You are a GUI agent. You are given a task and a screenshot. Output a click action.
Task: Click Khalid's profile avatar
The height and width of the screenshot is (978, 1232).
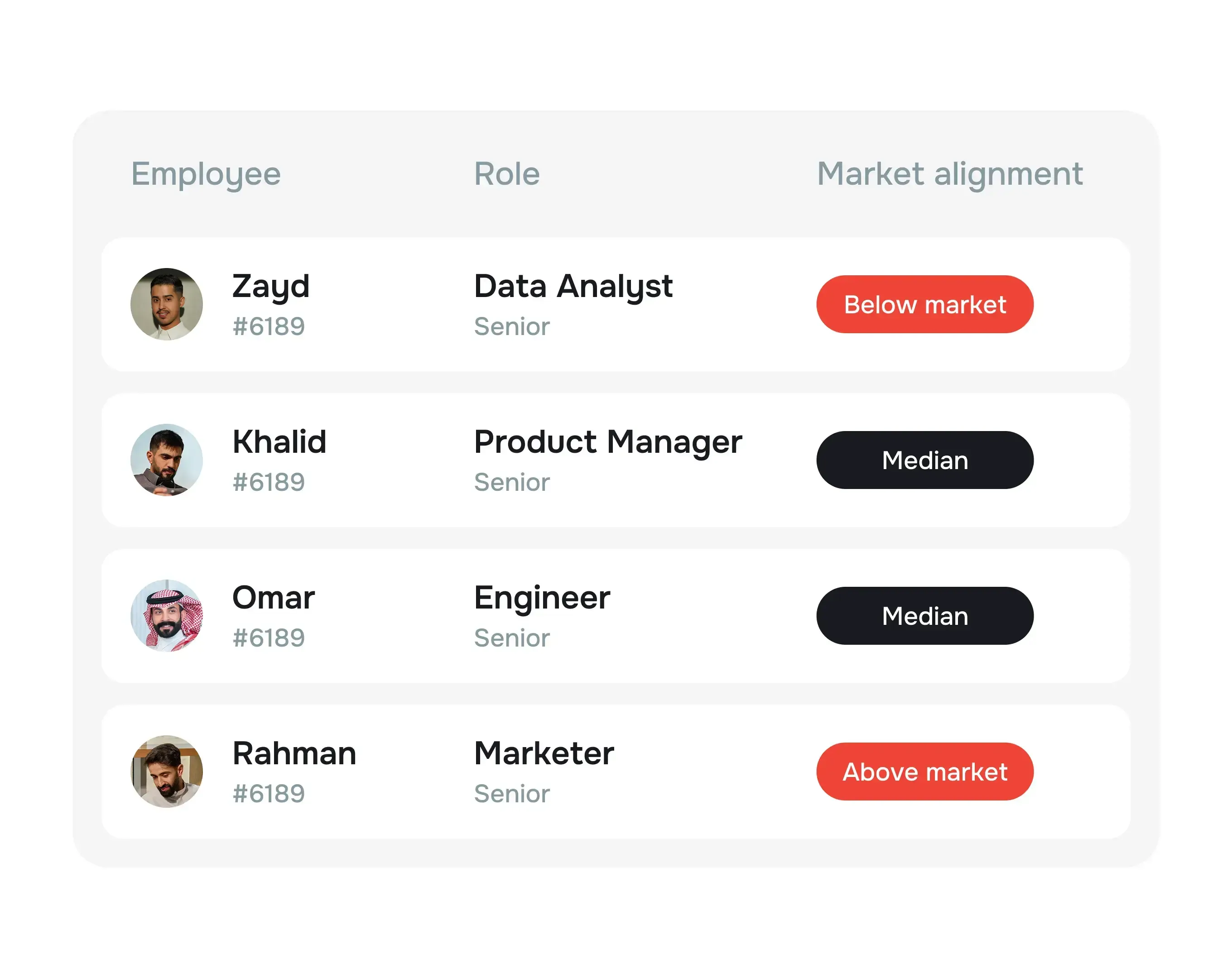point(166,460)
